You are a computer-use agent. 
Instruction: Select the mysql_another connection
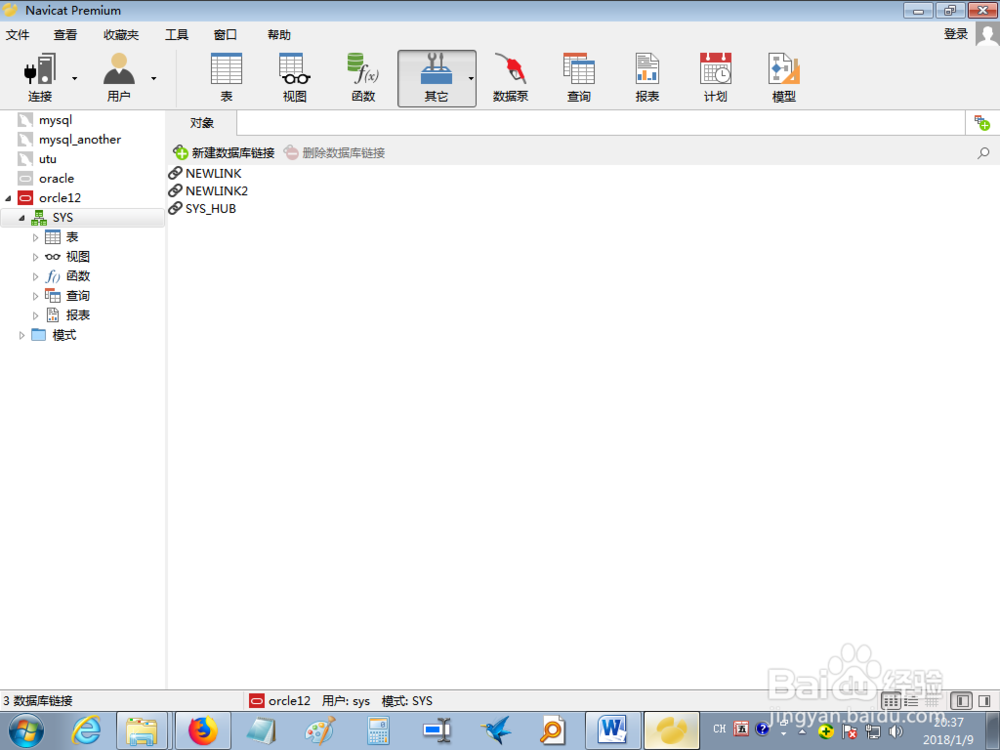point(80,140)
